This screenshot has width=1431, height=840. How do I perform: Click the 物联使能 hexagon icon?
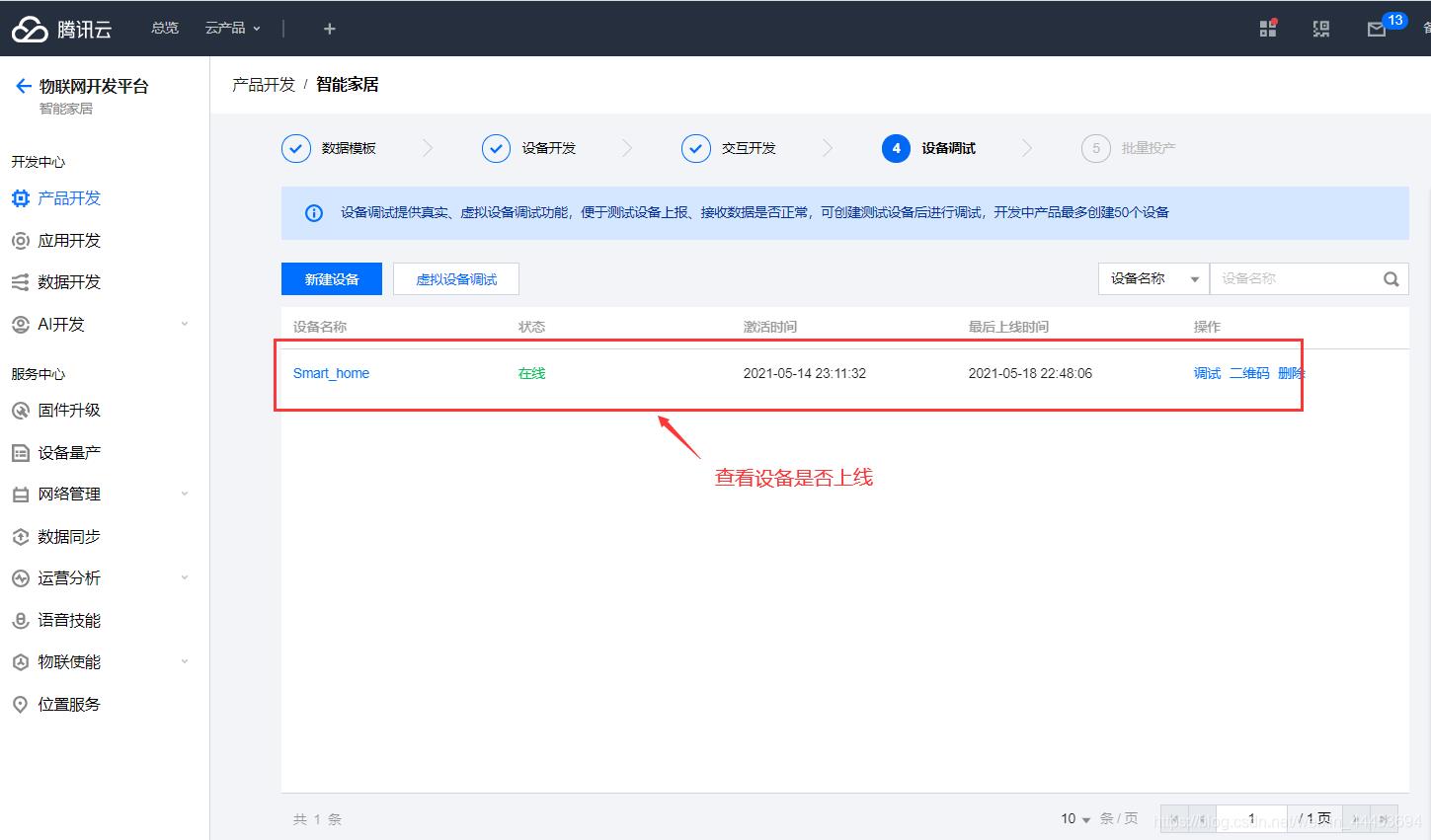[20, 662]
